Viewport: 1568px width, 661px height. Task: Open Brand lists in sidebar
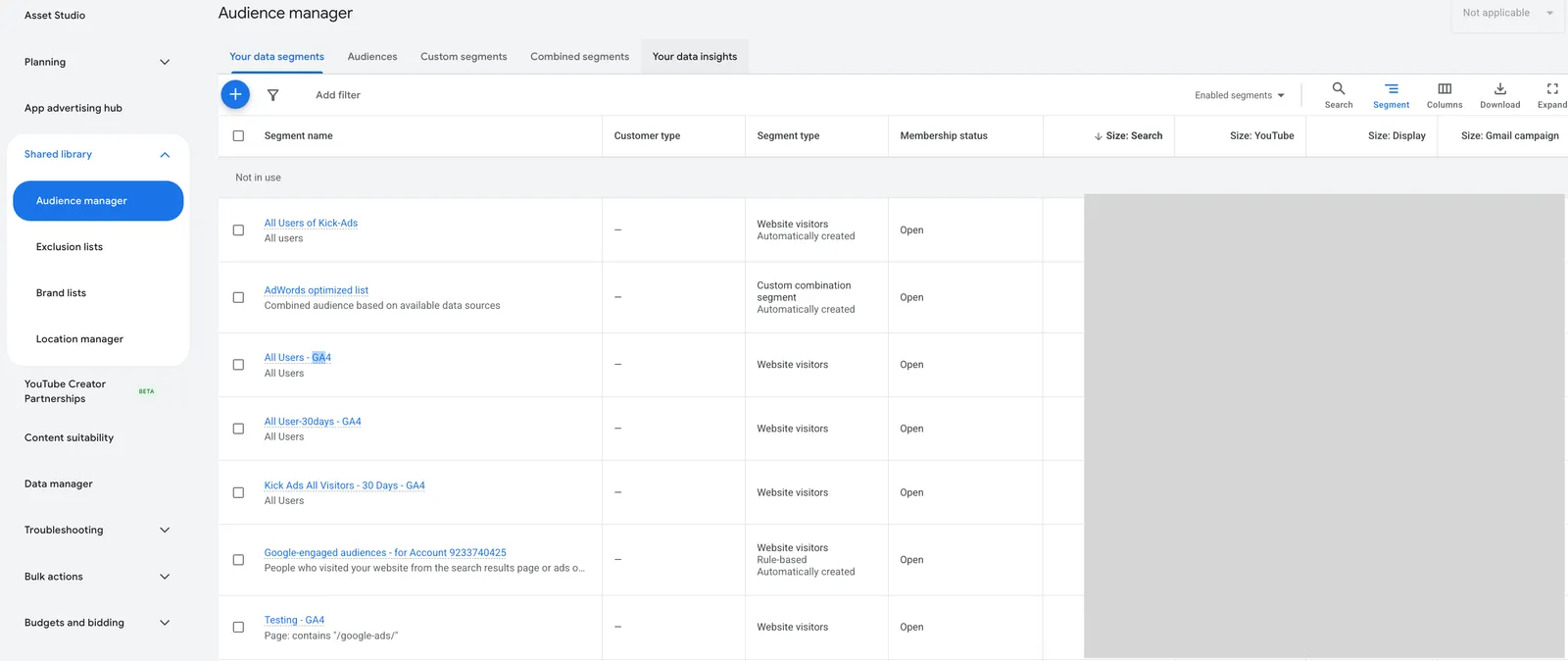61,293
